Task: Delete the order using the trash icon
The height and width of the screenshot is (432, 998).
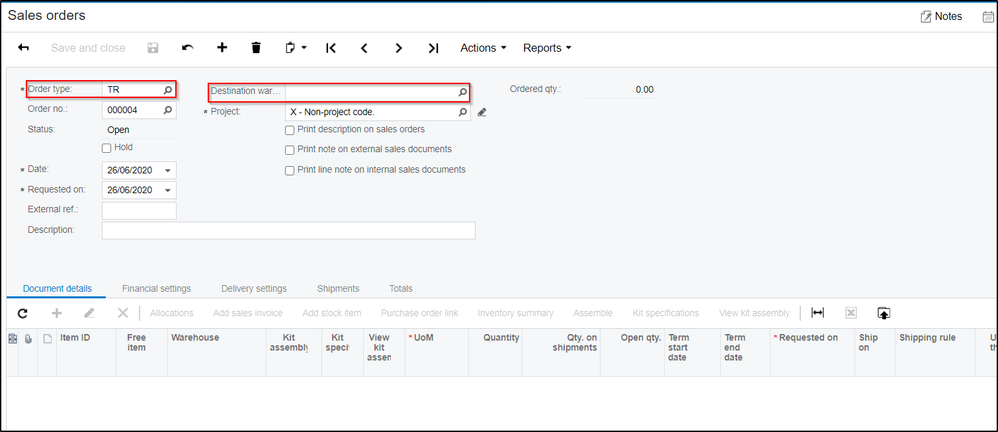Action: [256, 48]
